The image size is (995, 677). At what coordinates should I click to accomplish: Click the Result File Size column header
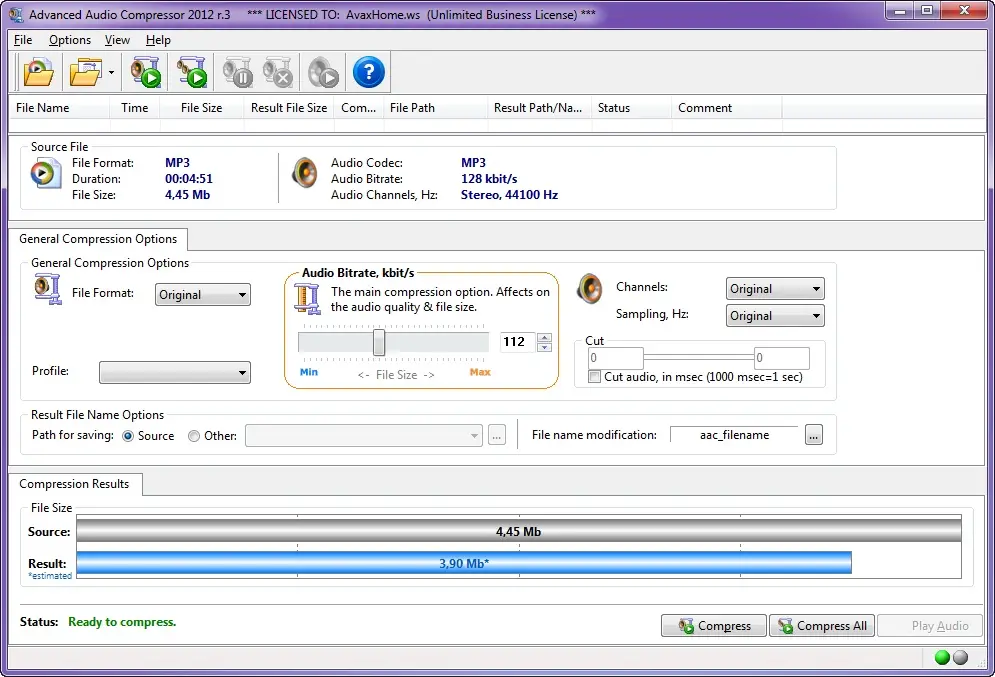pos(289,108)
